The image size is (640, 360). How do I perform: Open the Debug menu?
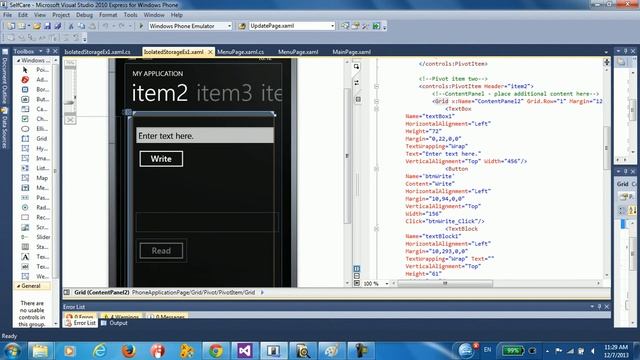click(x=84, y=15)
